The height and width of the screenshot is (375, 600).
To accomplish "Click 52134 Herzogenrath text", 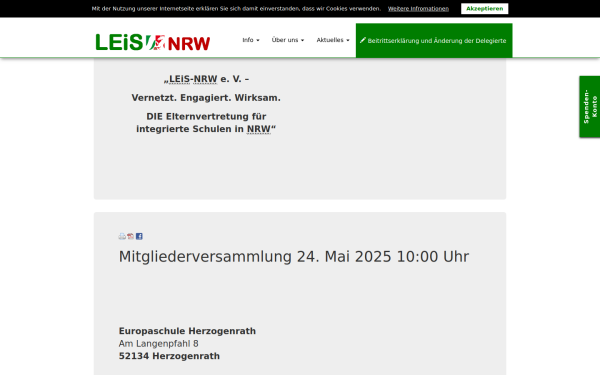I will click(169, 356).
